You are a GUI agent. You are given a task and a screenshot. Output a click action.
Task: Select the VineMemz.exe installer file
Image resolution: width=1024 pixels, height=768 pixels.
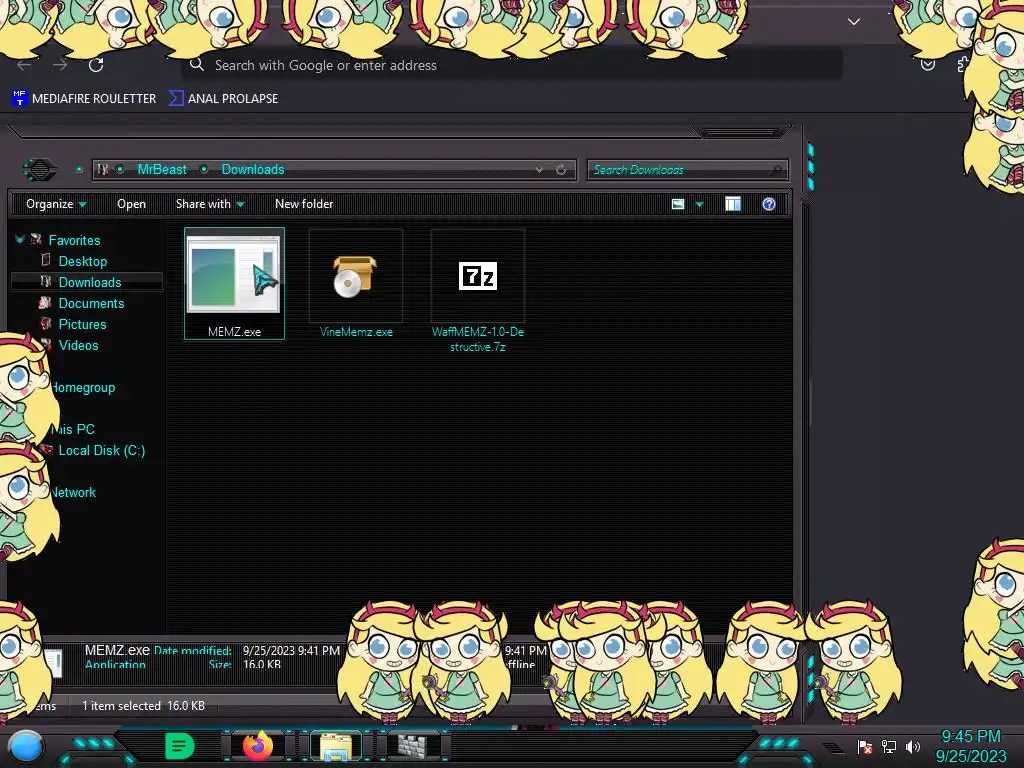pyautogui.click(x=356, y=283)
